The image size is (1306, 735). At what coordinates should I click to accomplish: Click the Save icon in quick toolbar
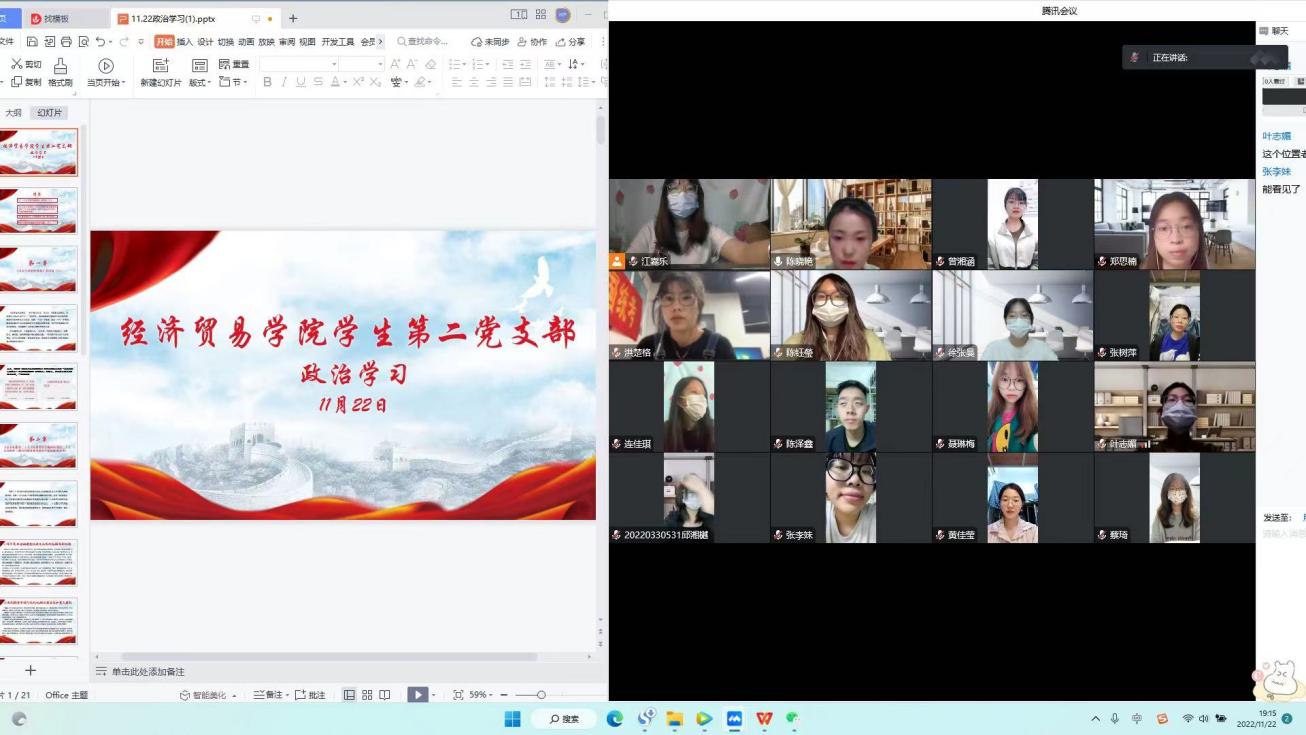pos(32,42)
